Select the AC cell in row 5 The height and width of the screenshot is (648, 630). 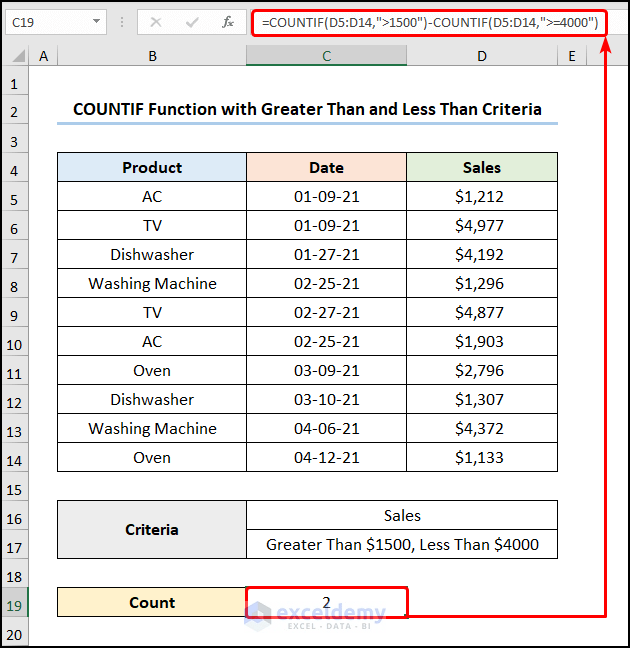point(152,196)
